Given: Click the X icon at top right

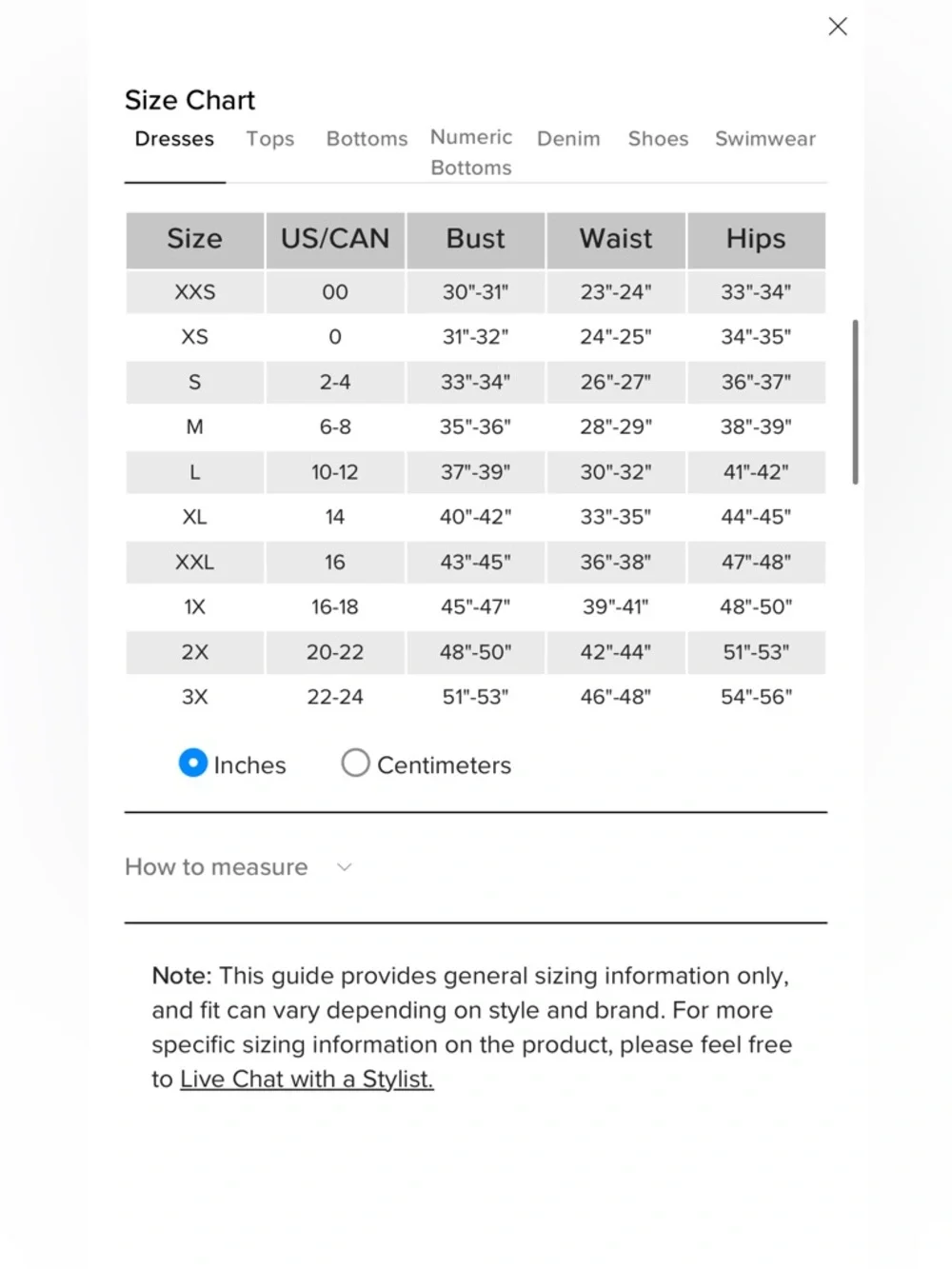Looking at the screenshot, I should [838, 26].
